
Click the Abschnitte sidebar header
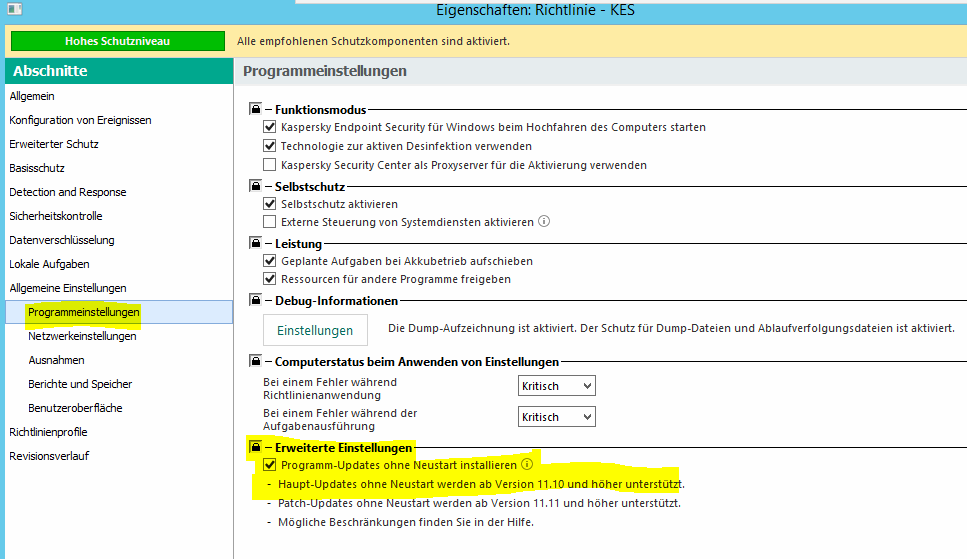(119, 71)
